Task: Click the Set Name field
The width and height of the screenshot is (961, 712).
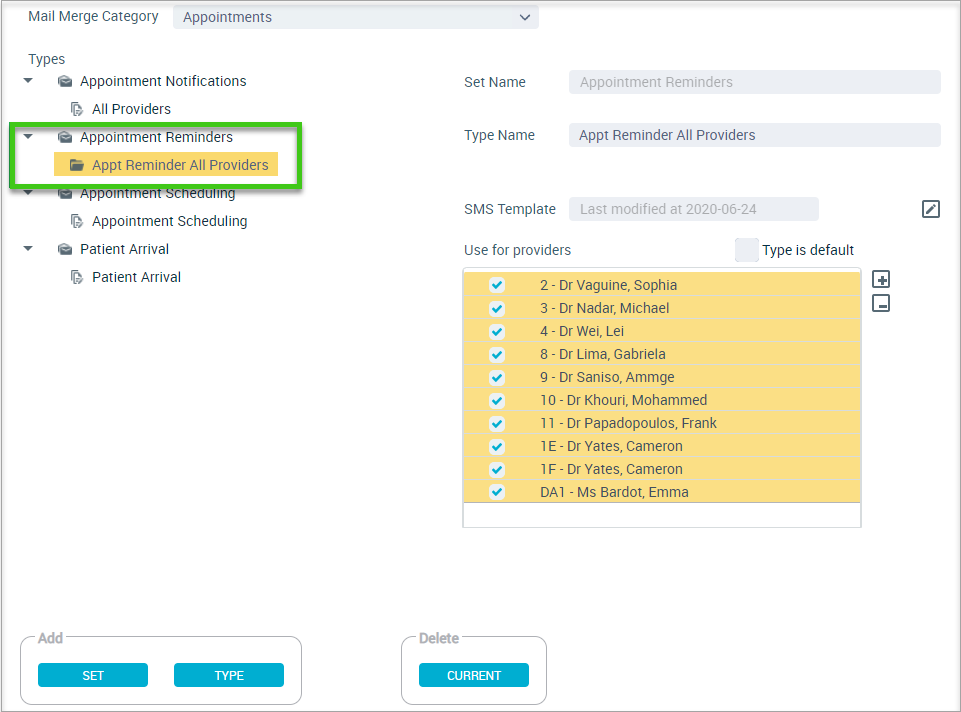Action: pos(754,82)
